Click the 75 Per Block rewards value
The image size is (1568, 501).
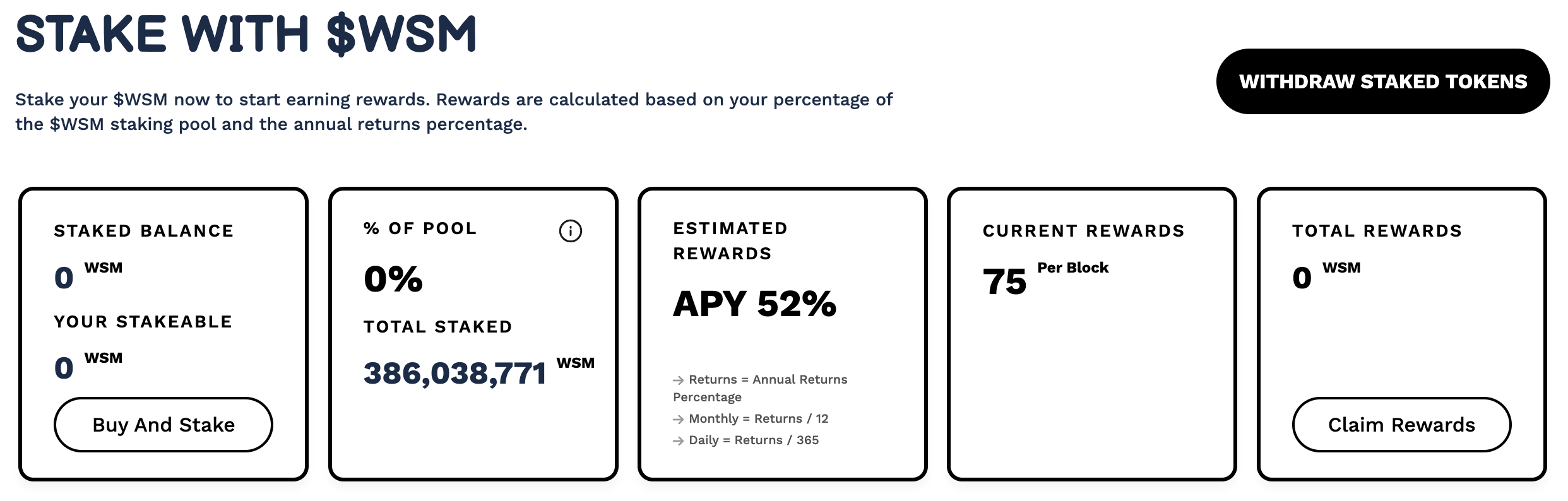(1045, 278)
